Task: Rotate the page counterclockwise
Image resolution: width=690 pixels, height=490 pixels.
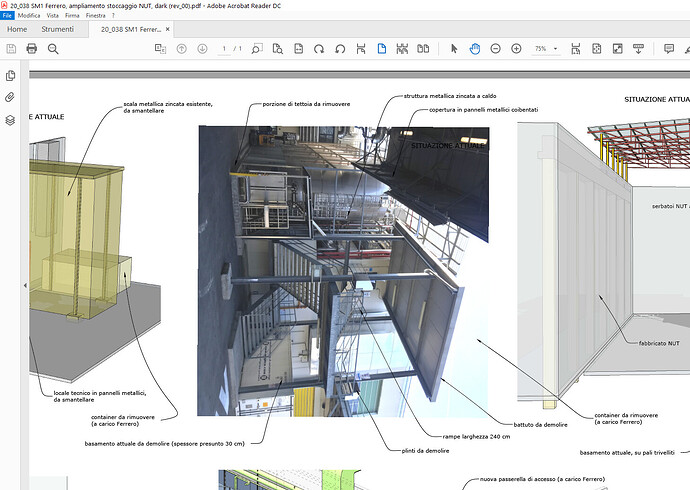Action: coord(340,49)
